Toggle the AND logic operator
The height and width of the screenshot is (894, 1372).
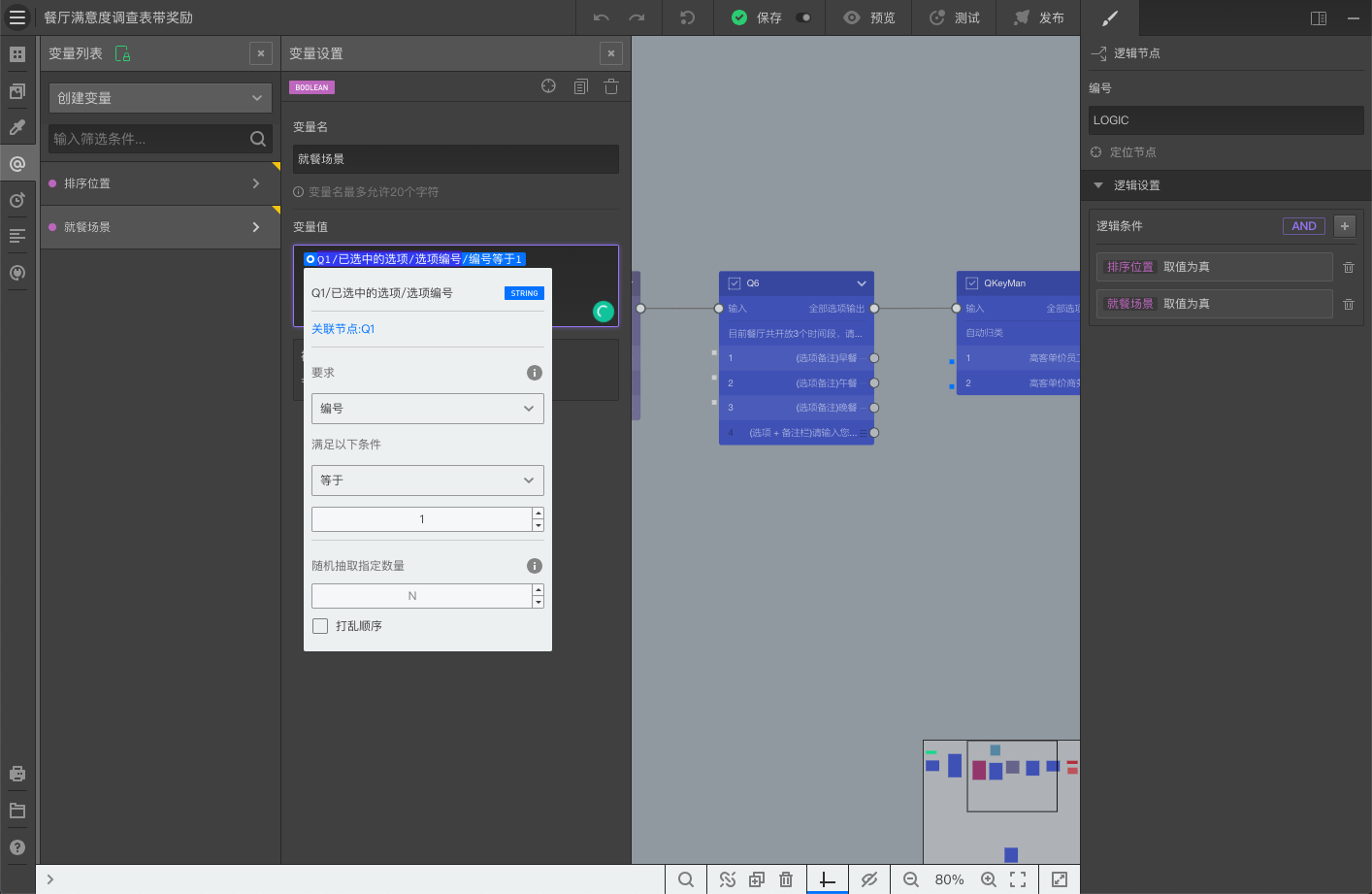click(x=1304, y=226)
